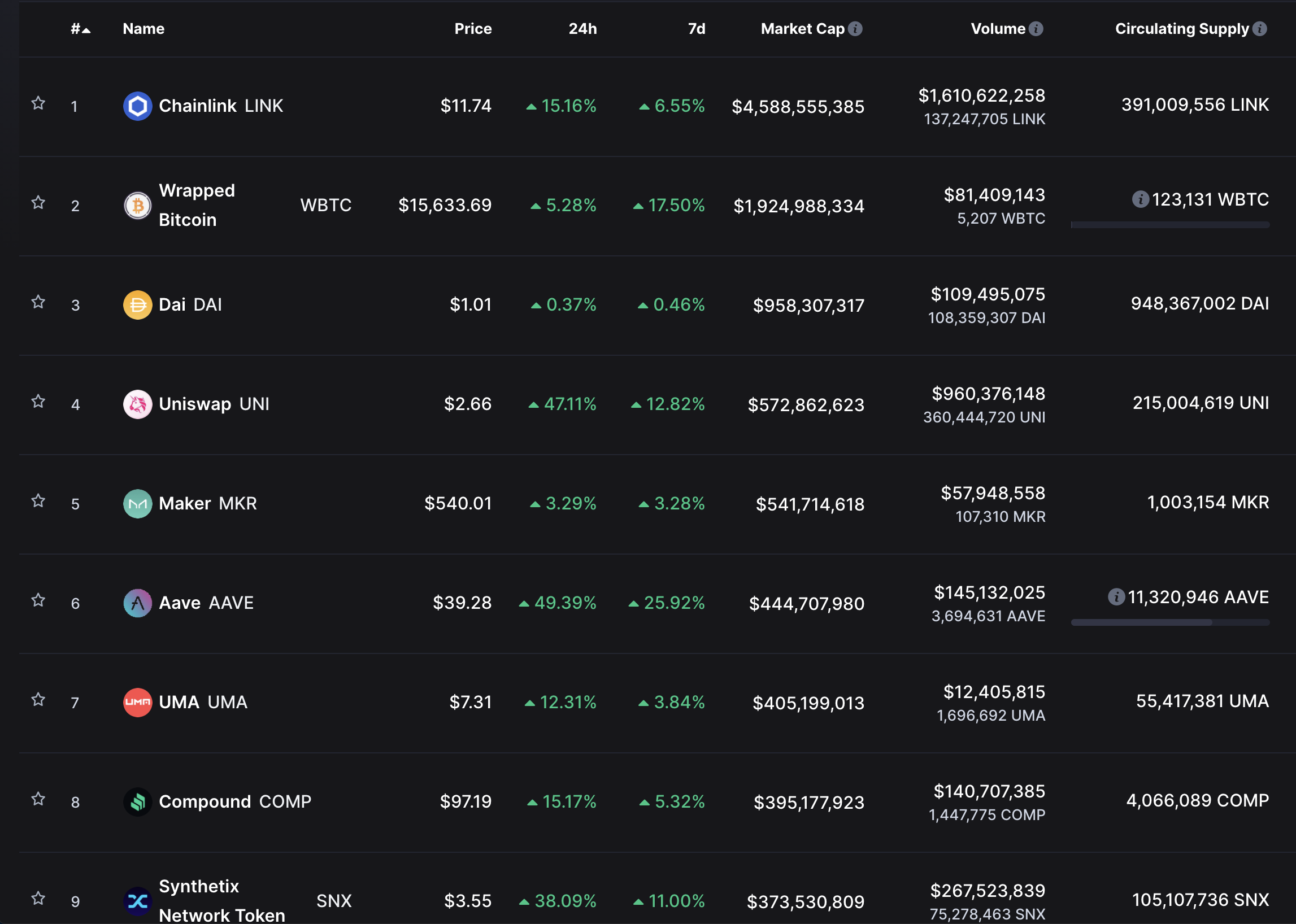Screen dimensions: 1296x924
Task: Click the Wrapped Bitcoin coin logo
Action: click(x=138, y=206)
